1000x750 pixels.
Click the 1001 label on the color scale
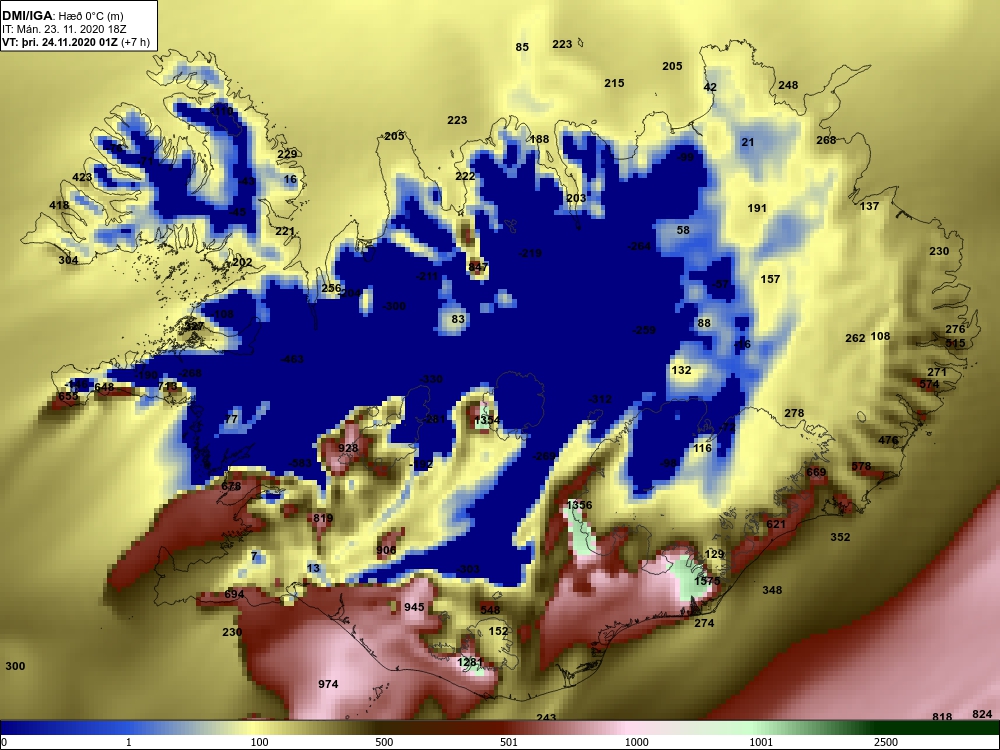coord(761,742)
